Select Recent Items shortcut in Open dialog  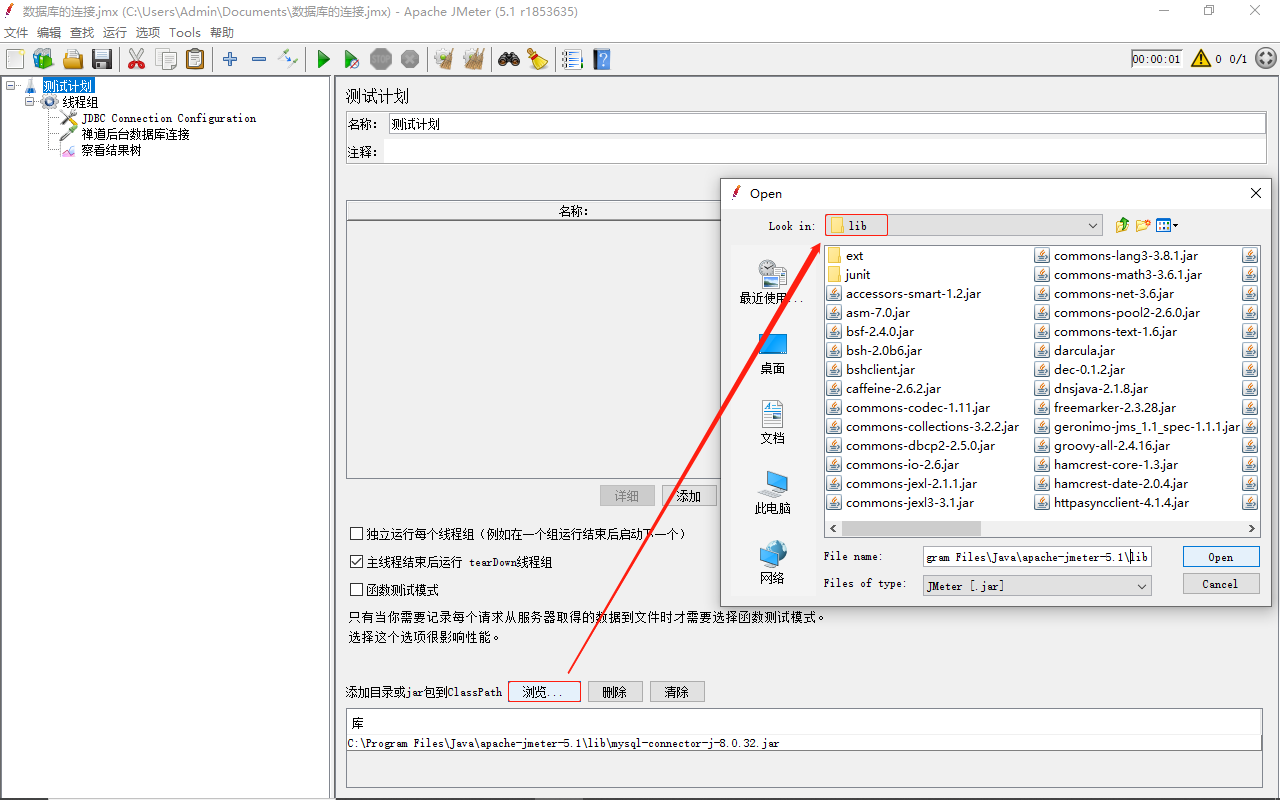[x=772, y=281]
